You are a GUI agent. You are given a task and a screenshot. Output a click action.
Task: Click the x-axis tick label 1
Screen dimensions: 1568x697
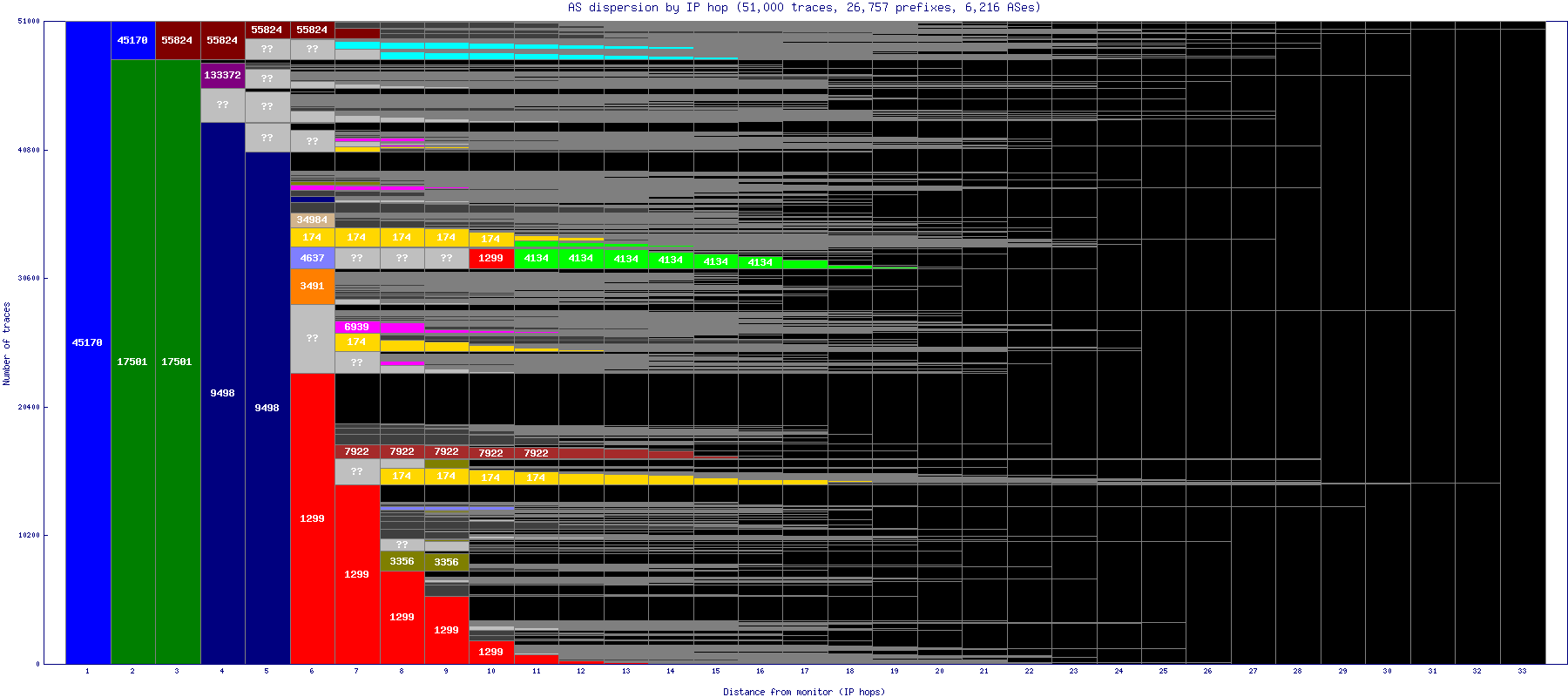88,671
